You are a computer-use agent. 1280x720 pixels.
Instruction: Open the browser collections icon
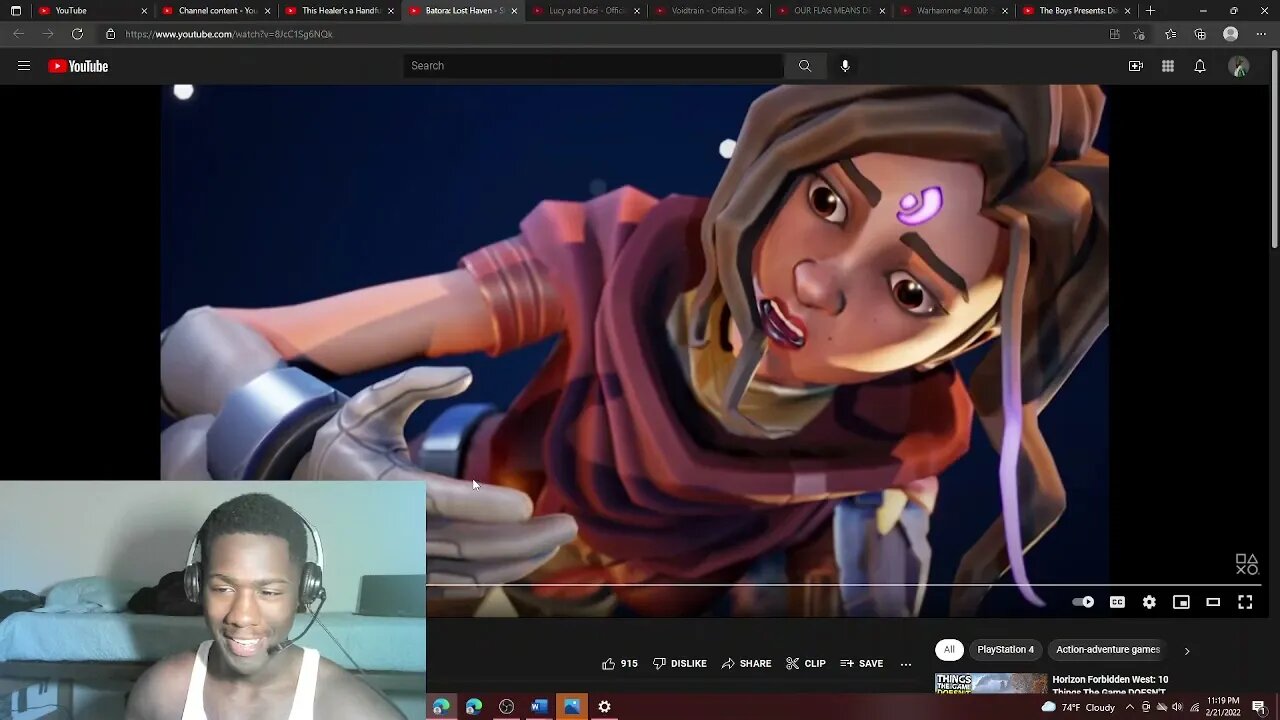pyautogui.click(x=1200, y=34)
